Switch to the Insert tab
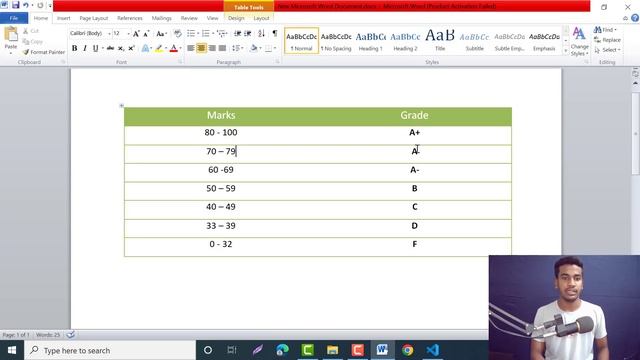Screen dimensions: 640x360 [63, 18]
